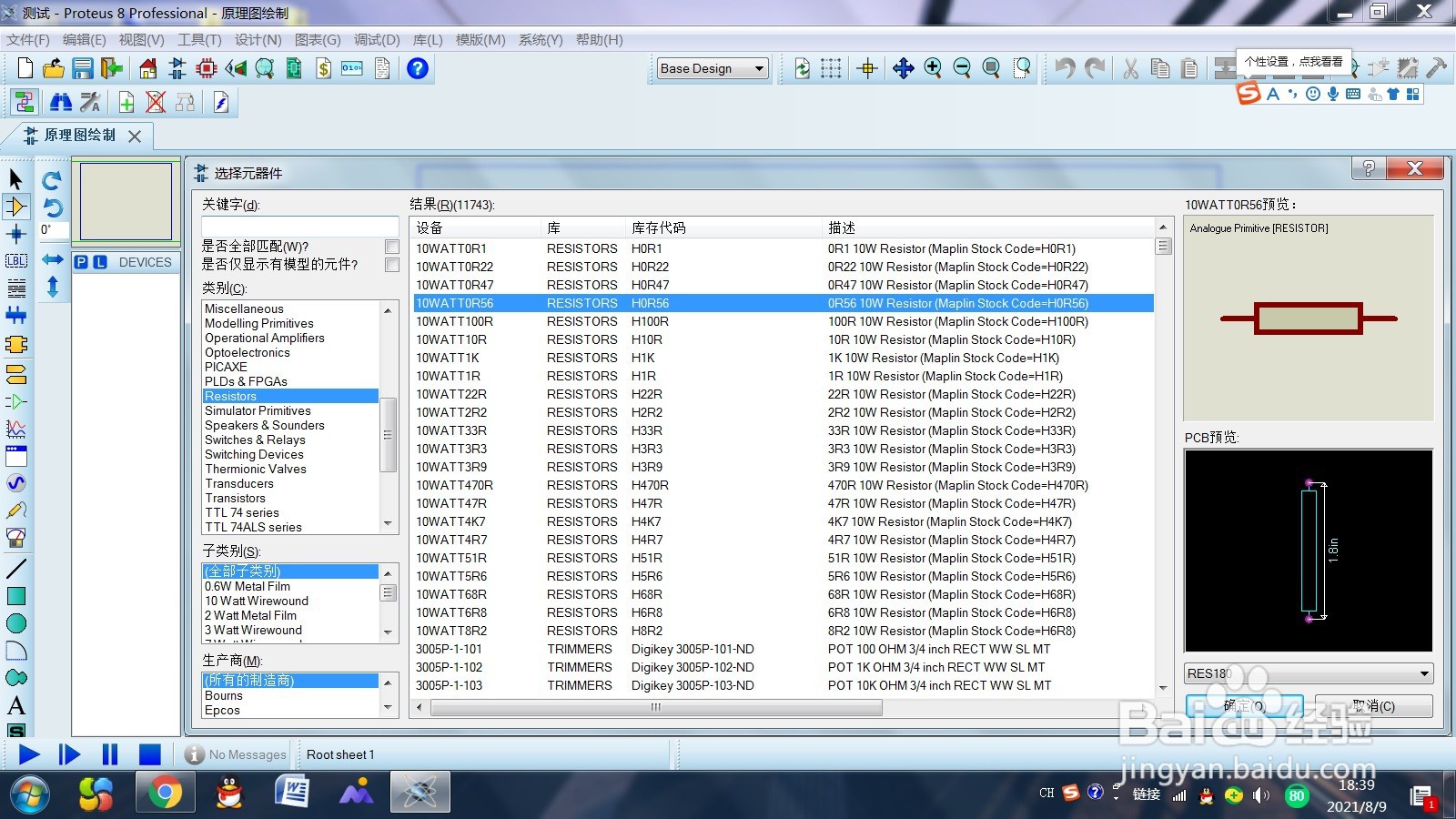Open the Windows Start menu
Viewport: 1456px width, 819px height.
(x=29, y=794)
